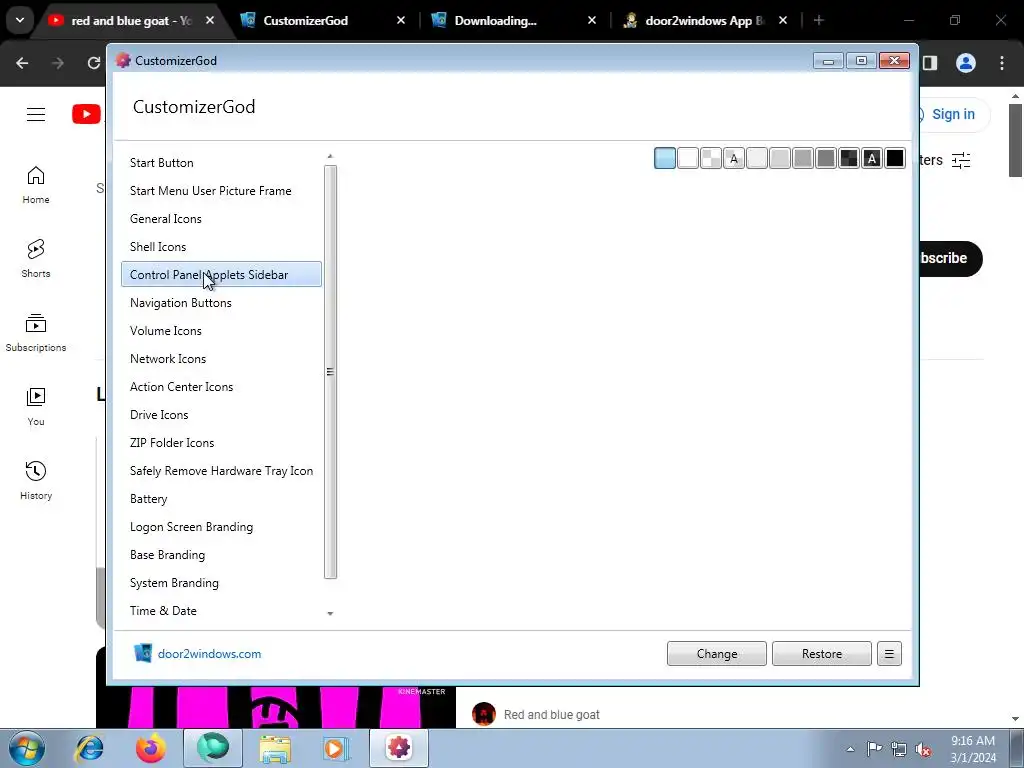Open Windows Explorer folder on taskbar
This screenshot has width=1024, height=768.
pos(275,748)
